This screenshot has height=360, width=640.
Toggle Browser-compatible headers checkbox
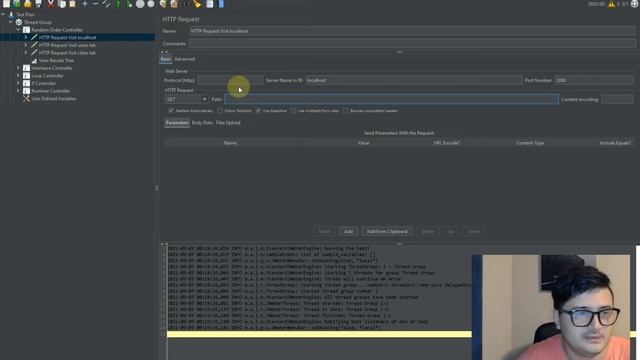click(x=346, y=111)
